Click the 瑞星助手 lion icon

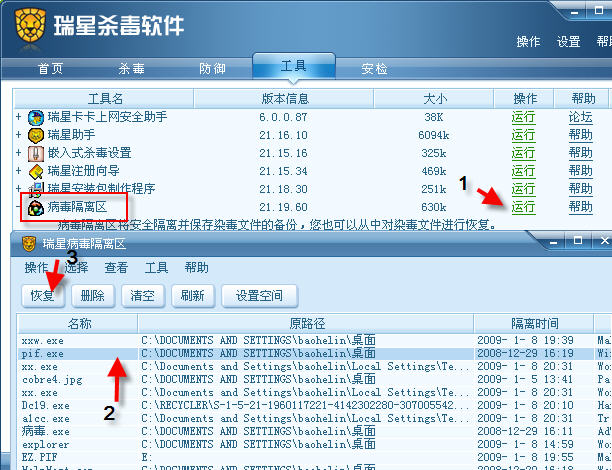(x=36, y=135)
